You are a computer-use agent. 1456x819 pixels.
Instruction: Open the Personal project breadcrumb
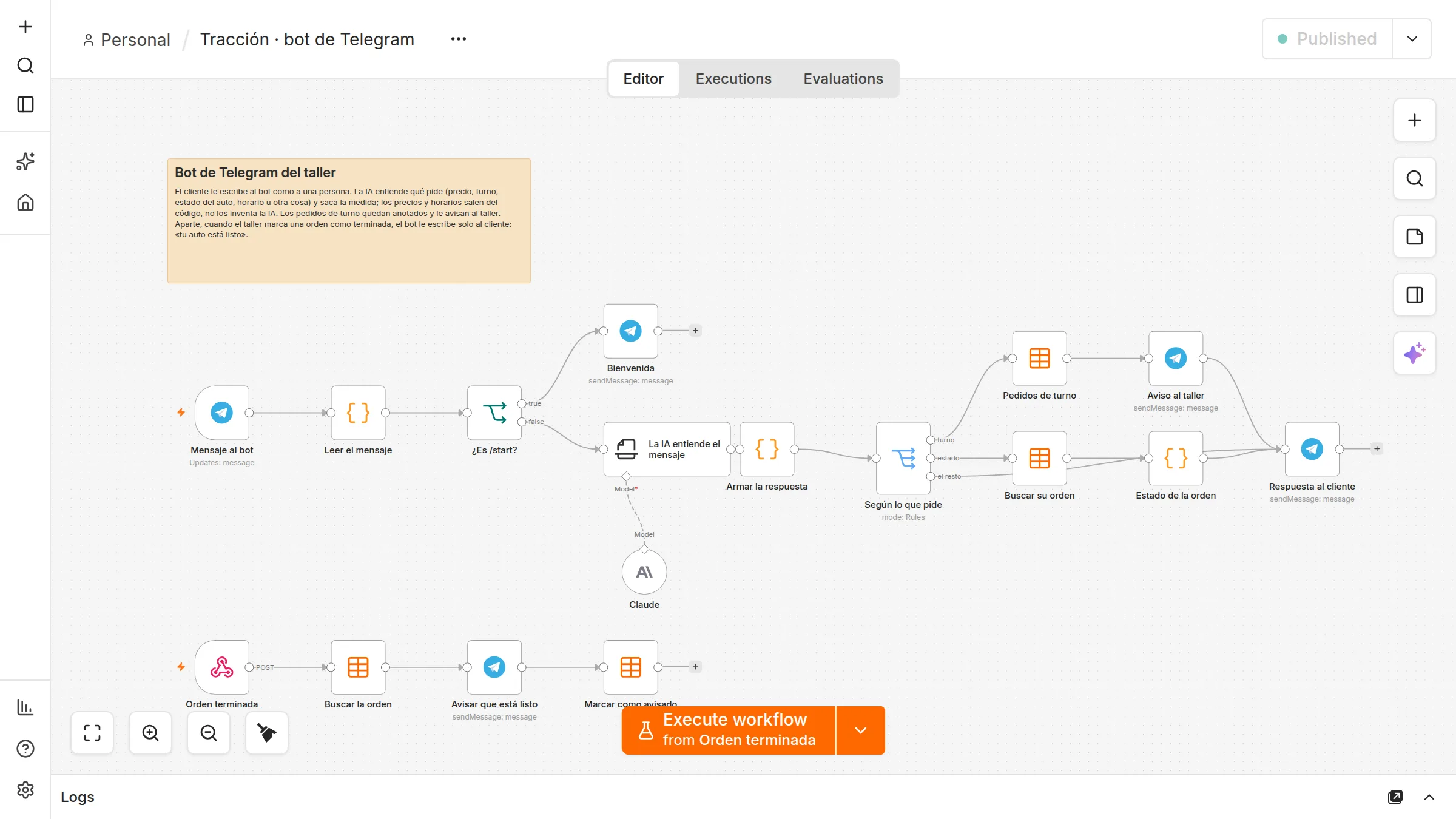pos(127,40)
